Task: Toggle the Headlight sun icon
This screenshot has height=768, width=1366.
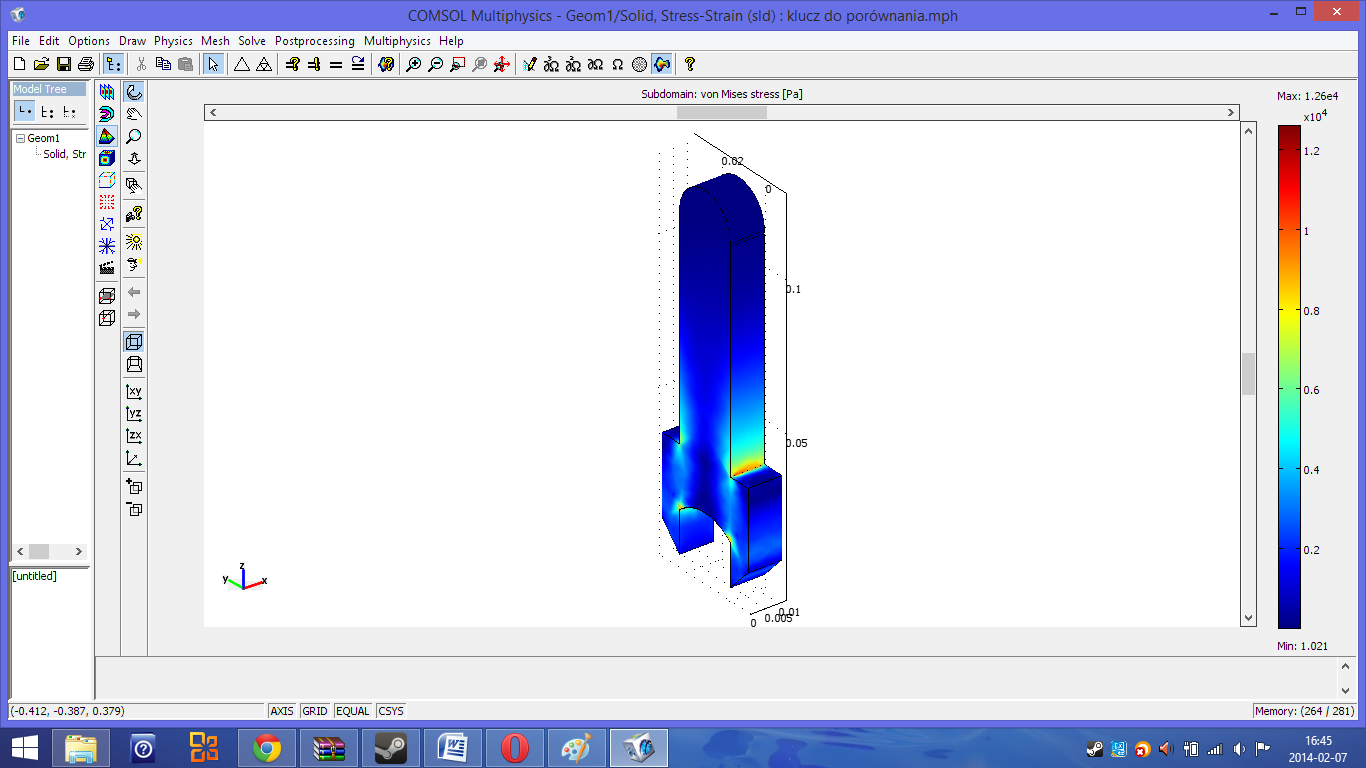Action: pyautogui.click(x=134, y=241)
